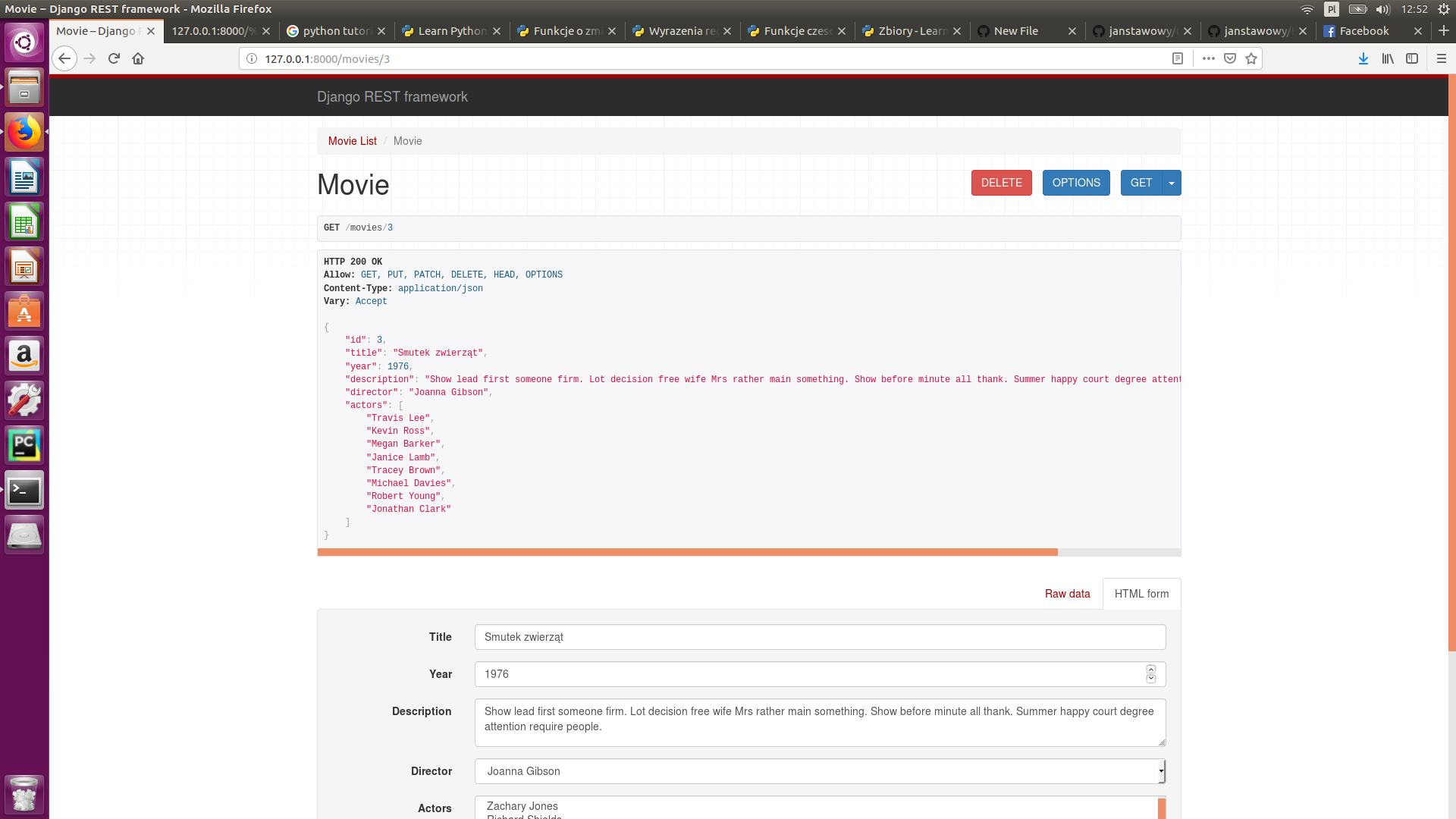Toggle the sidebar icon in Firefox toolbar
Screen dimensions: 1456x819
(1412, 58)
